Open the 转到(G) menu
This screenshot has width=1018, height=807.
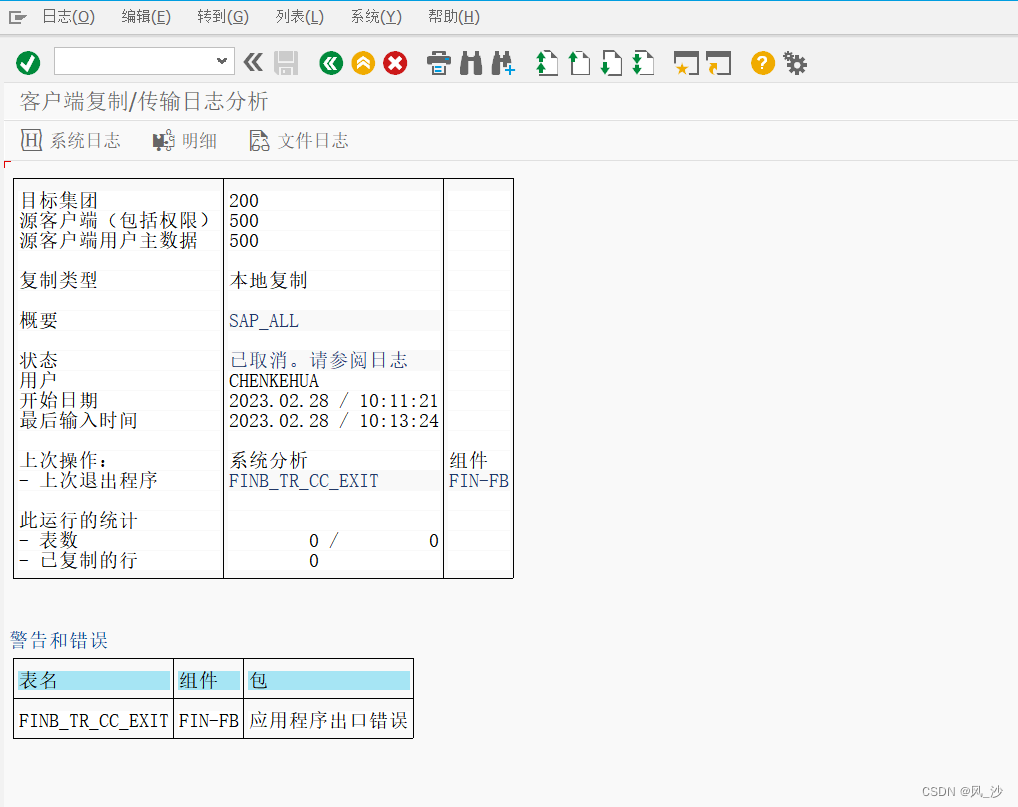coord(223,16)
